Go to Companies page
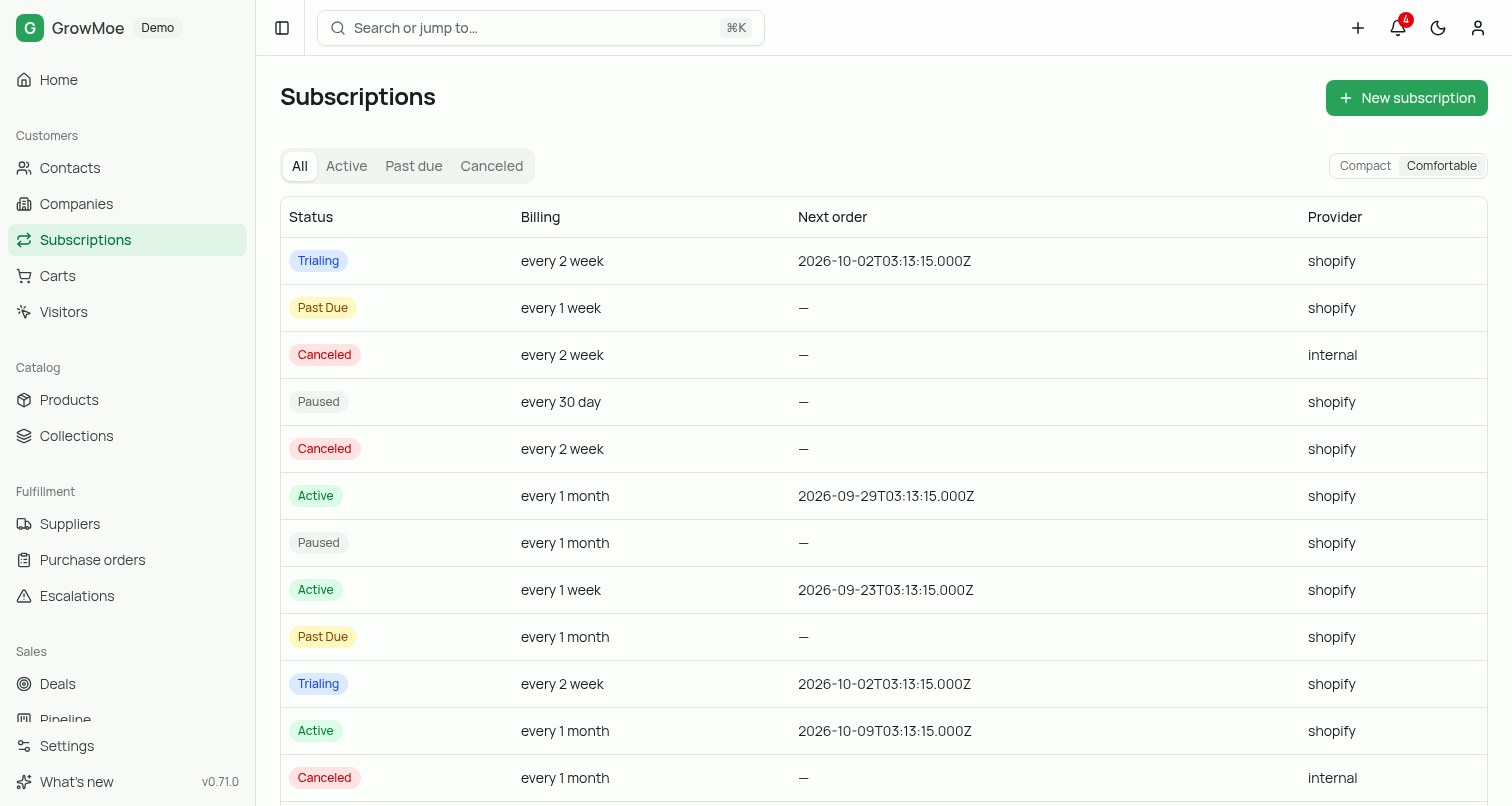1512x806 pixels. (127, 204)
